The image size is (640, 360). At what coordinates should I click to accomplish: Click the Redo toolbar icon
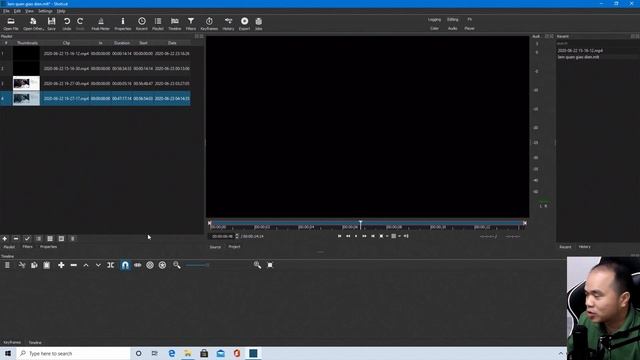pos(80,24)
